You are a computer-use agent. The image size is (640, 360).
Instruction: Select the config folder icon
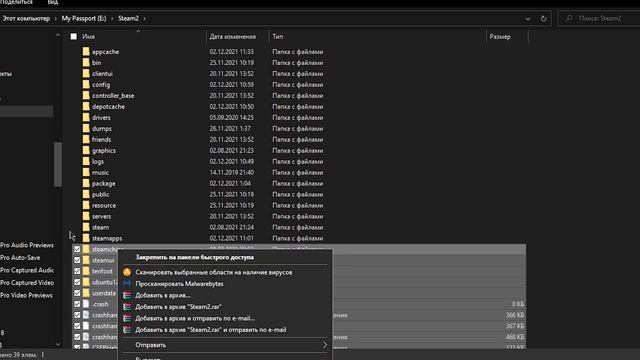(x=86, y=84)
